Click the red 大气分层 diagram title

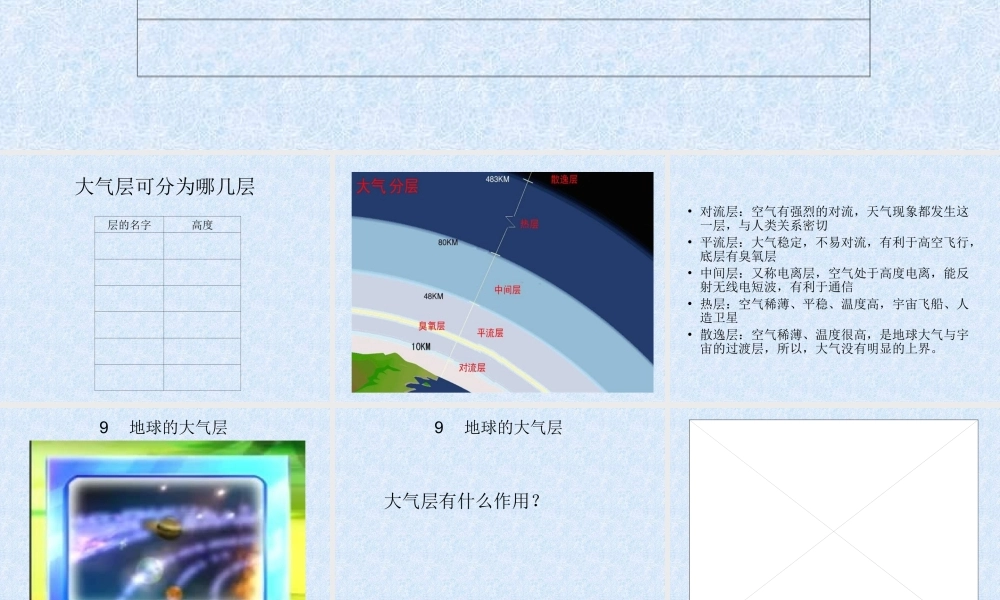tap(386, 184)
